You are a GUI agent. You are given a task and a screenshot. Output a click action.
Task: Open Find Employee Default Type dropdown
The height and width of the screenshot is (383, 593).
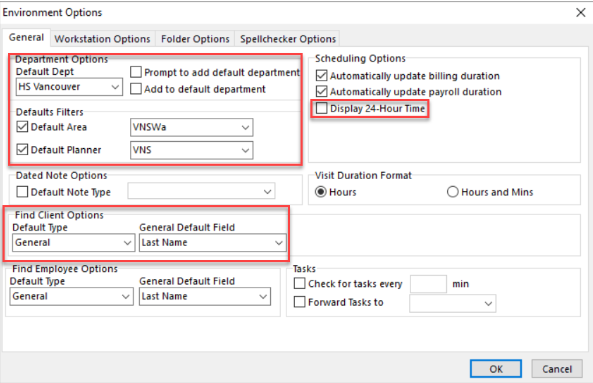click(x=71, y=296)
